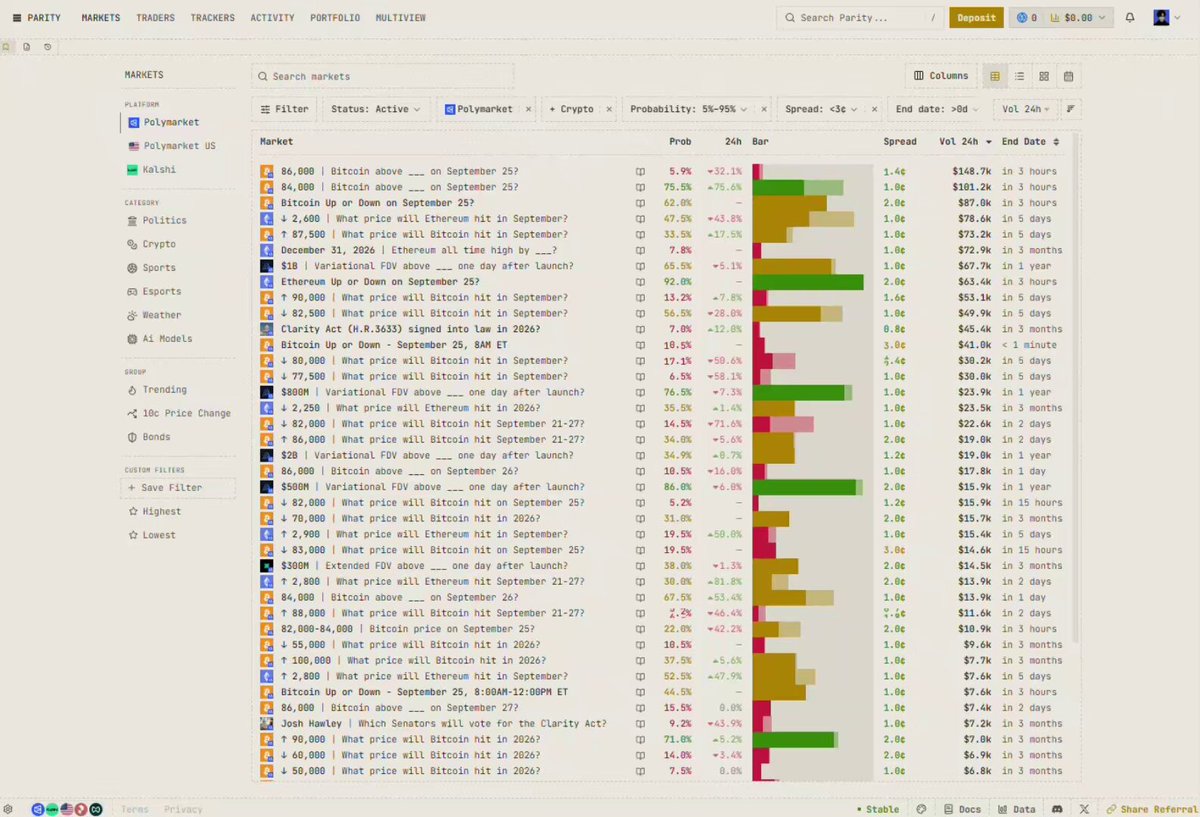
Task: Switch to table grid view
Action: [995, 76]
